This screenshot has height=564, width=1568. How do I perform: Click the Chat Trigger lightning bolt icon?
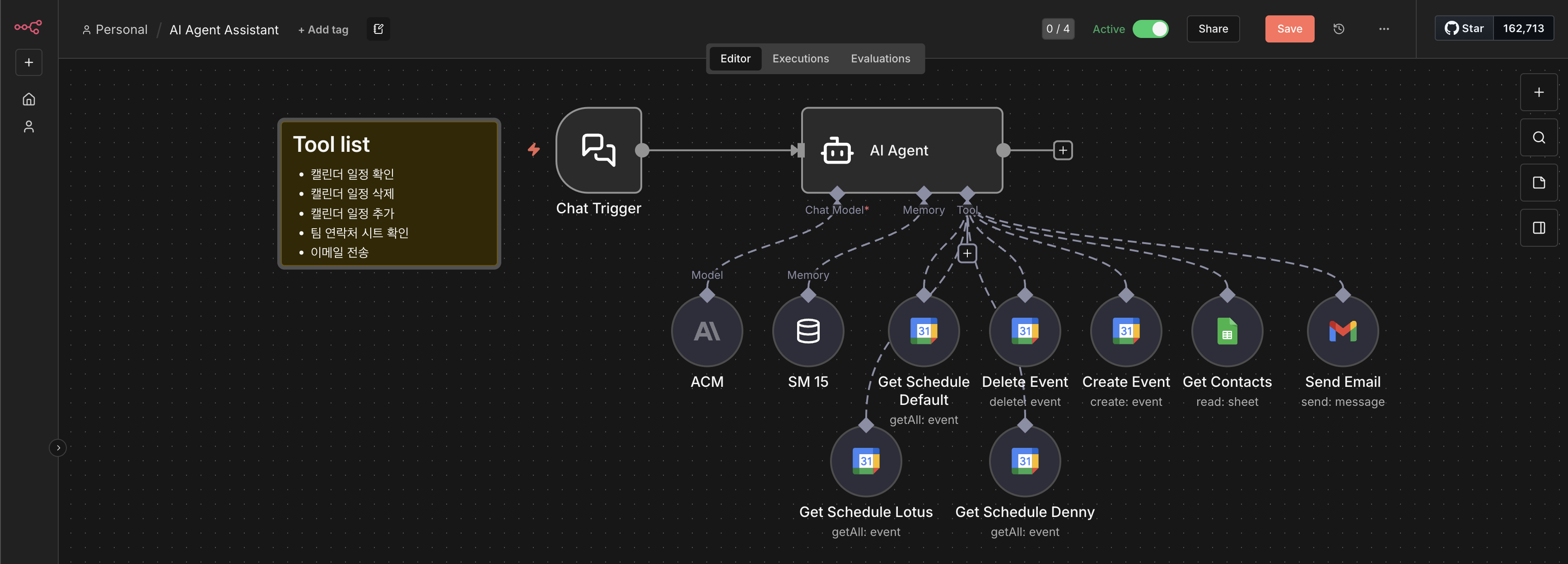point(534,149)
